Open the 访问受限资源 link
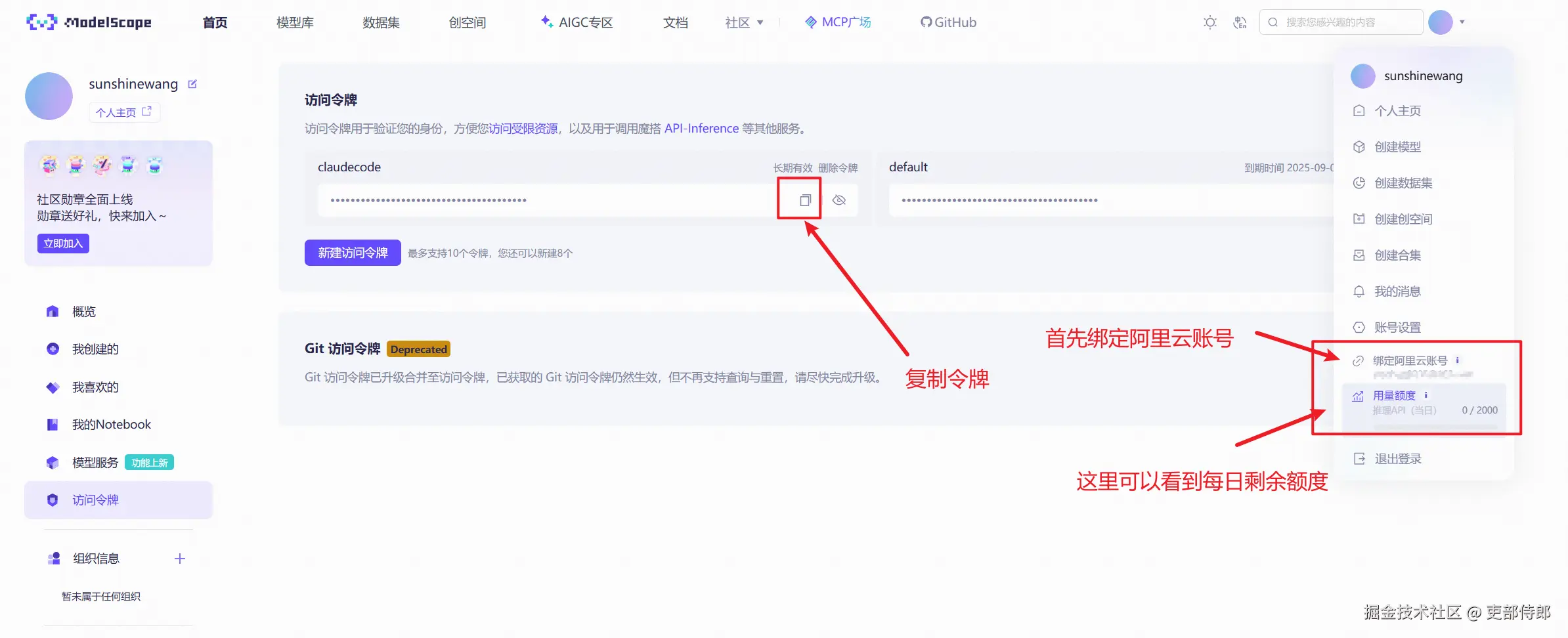1568x638 pixels. pos(523,129)
